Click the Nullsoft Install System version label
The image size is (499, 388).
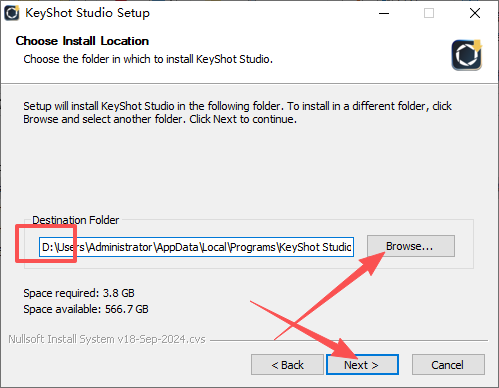(x=107, y=339)
